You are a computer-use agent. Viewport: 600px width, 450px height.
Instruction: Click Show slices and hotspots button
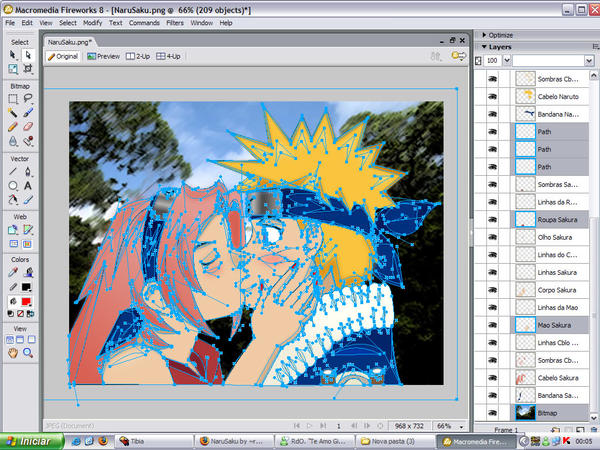pyautogui.click(x=27, y=244)
